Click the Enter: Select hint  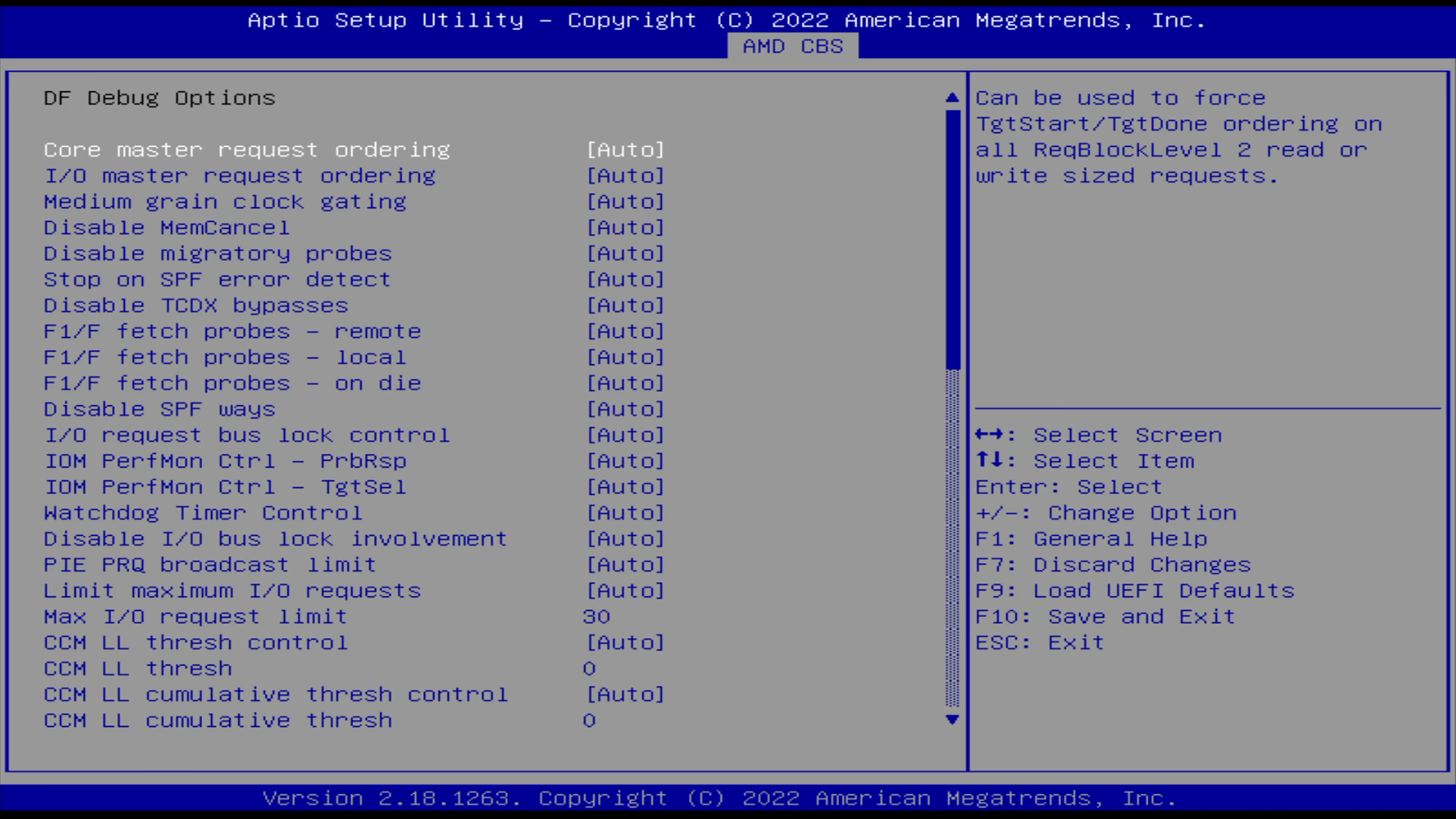(1069, 487)
